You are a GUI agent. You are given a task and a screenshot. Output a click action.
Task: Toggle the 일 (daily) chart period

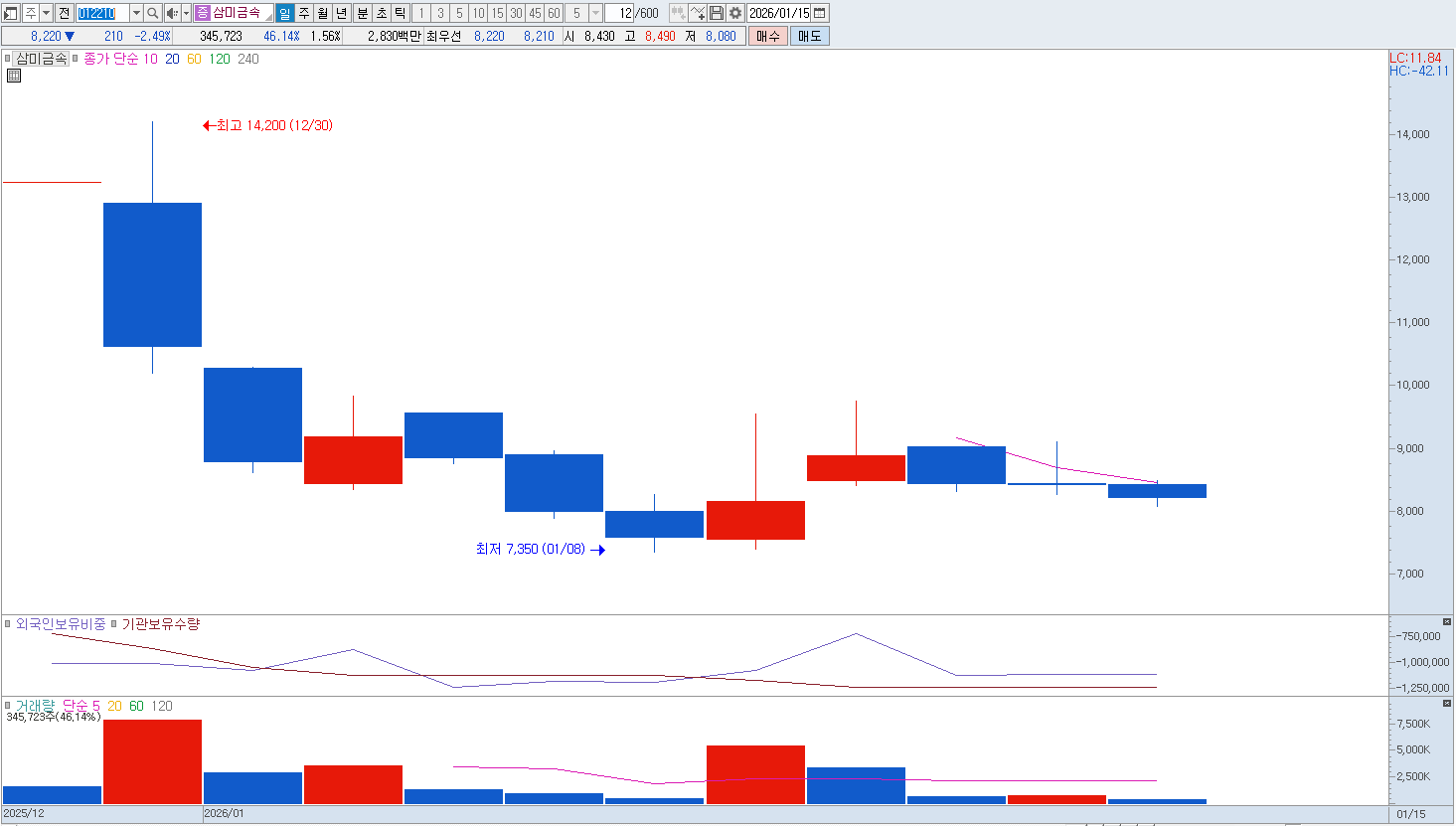284,13
